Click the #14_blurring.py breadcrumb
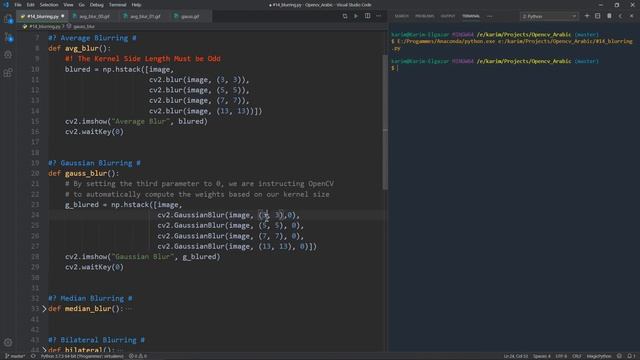This screenshot has width=640, height=360. pyautogui.click(x=44, y=26)
